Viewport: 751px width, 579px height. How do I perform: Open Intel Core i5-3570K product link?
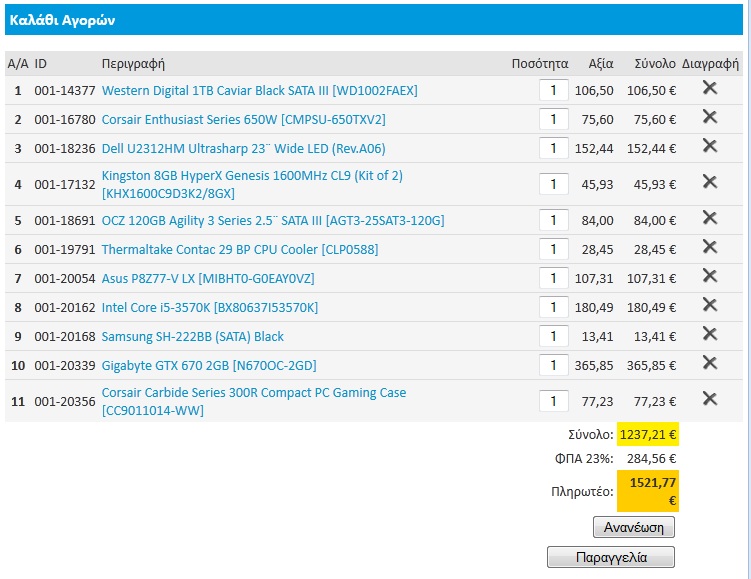coord(210,307)
